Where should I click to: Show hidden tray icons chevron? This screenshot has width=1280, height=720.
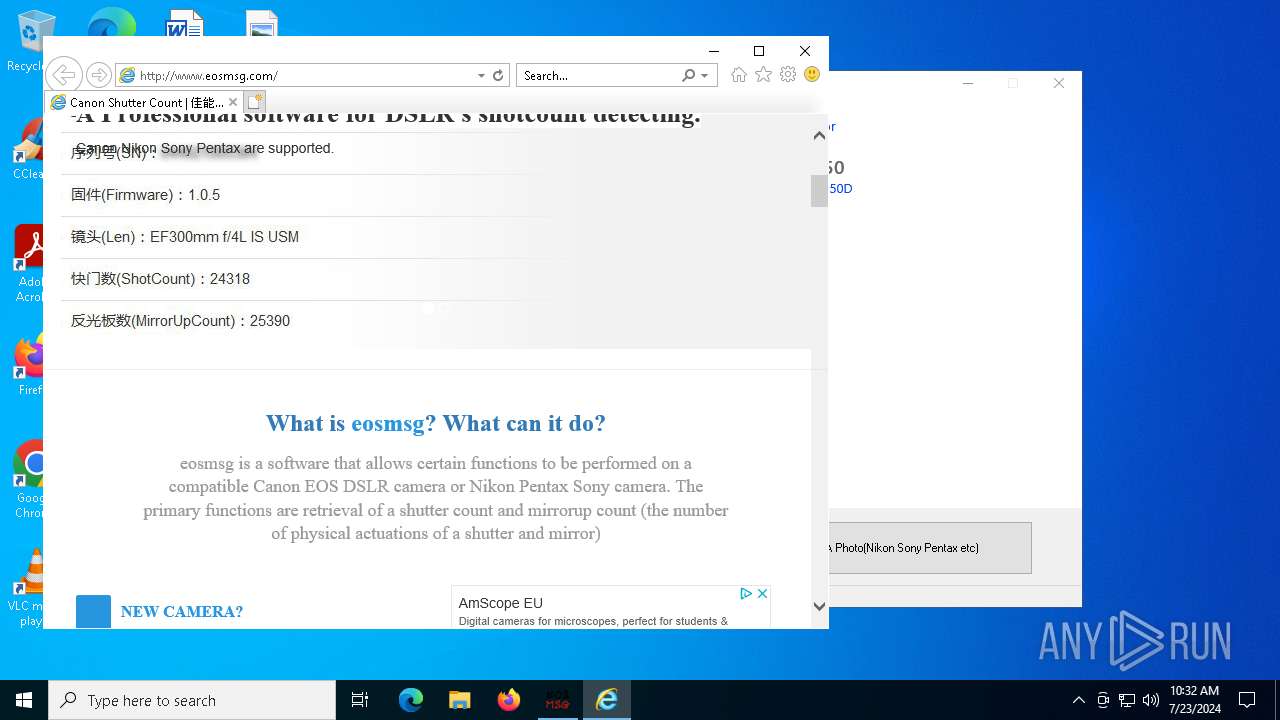click(1078, 700)
